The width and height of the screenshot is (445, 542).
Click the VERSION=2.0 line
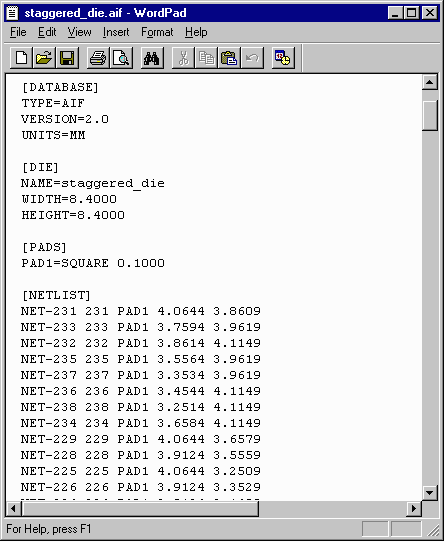coord(65,119)
